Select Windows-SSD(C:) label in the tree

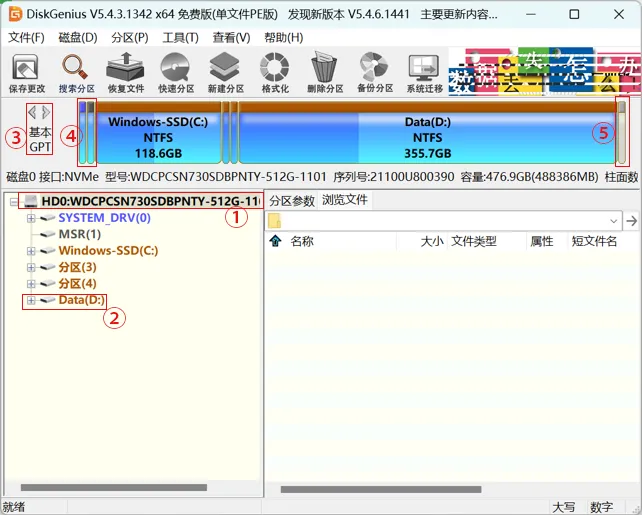(108, 251)
